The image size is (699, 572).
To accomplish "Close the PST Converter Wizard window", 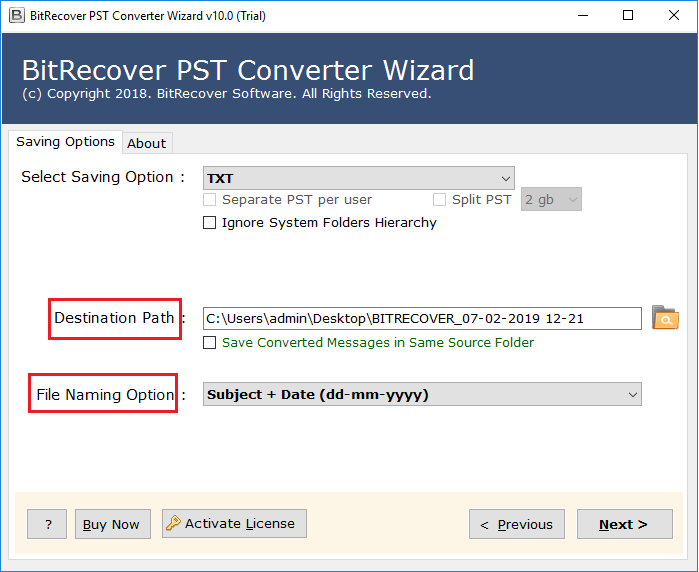I will click(x=674, y=16).
